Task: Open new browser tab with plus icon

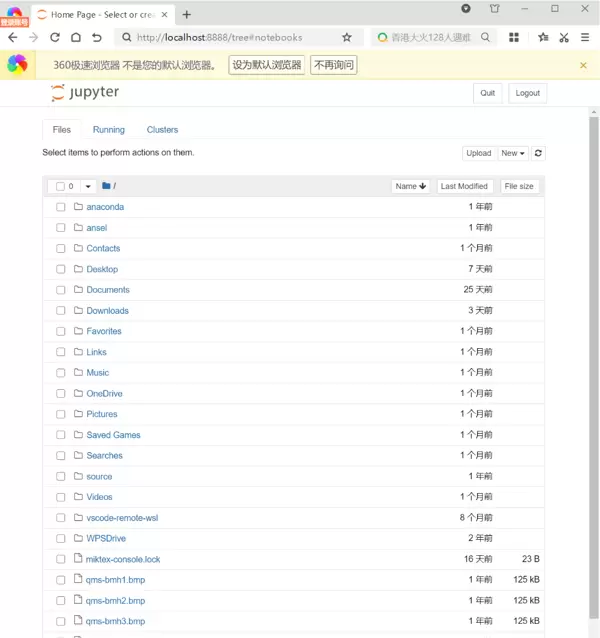Action: coord(187,14)
